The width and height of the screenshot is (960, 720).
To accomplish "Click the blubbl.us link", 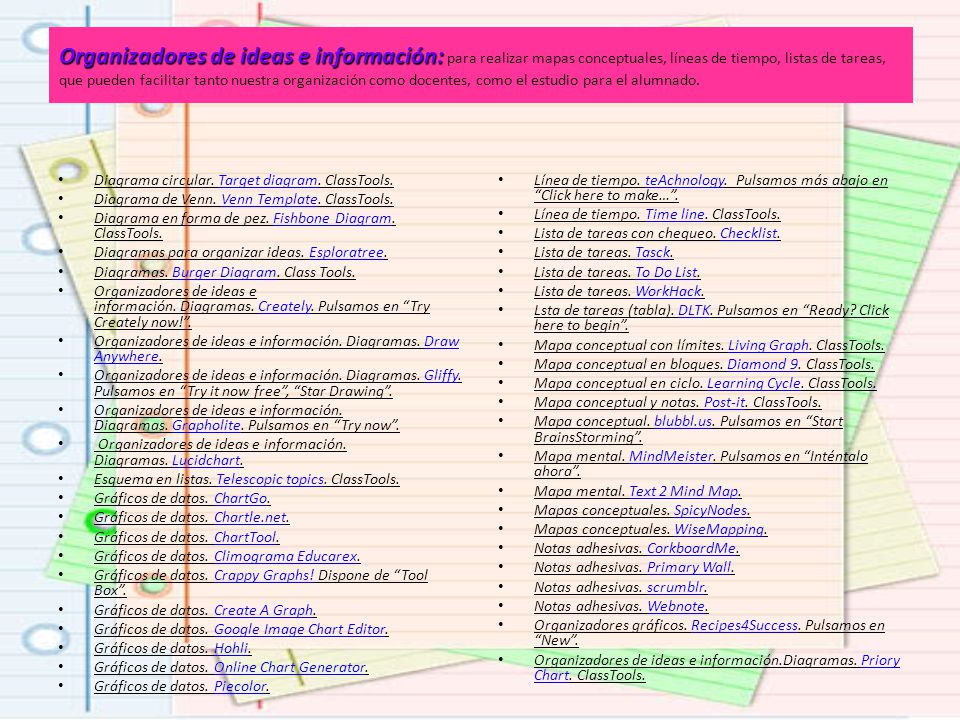I will tap(683, 421).
